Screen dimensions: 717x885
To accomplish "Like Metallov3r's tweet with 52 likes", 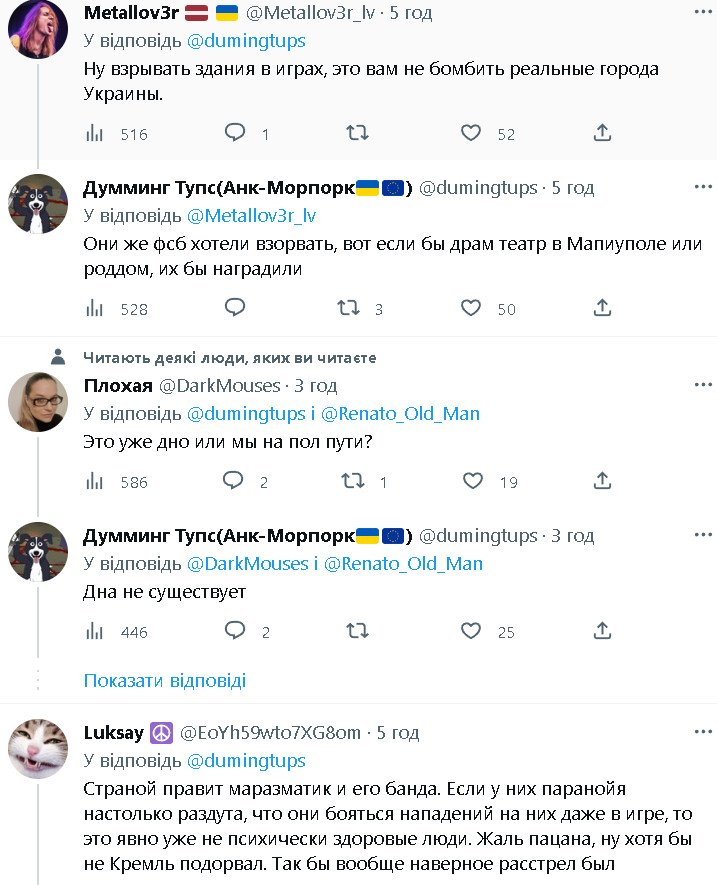I will coord(471,133).
